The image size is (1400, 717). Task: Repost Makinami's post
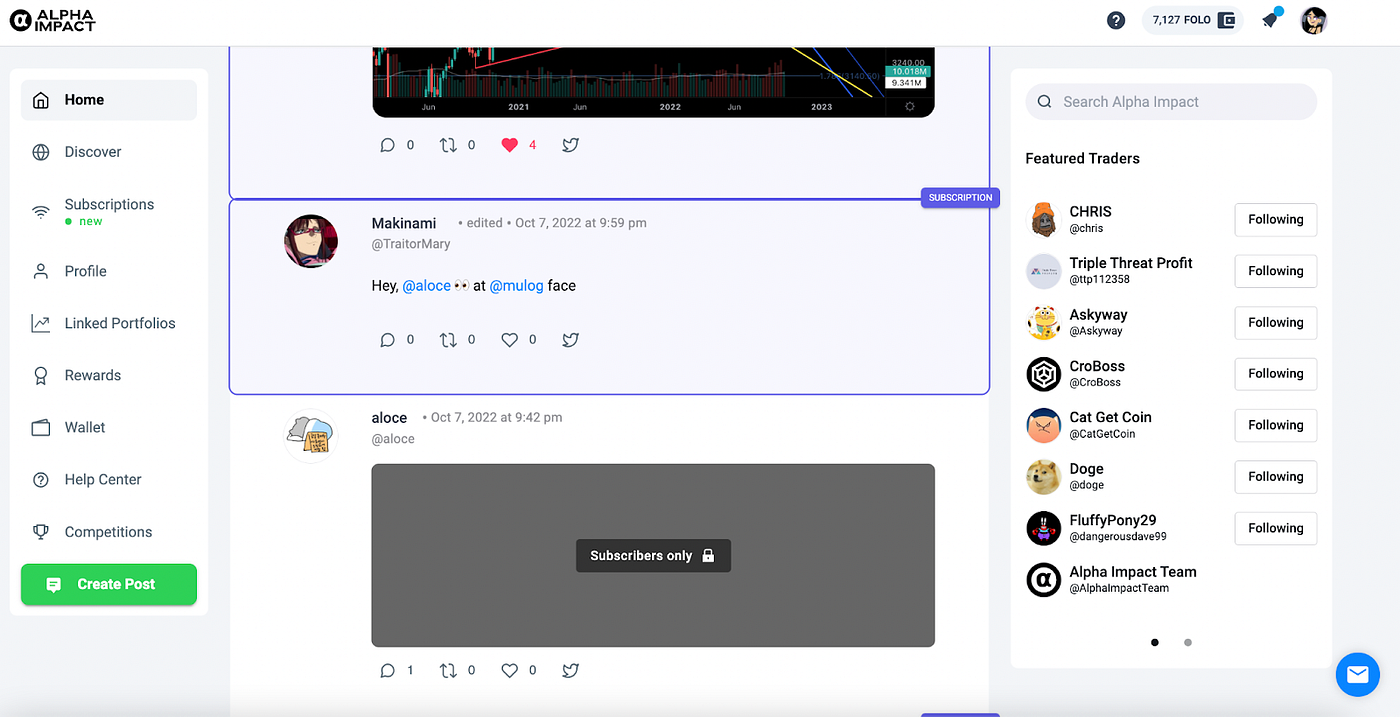click(448, 340)
